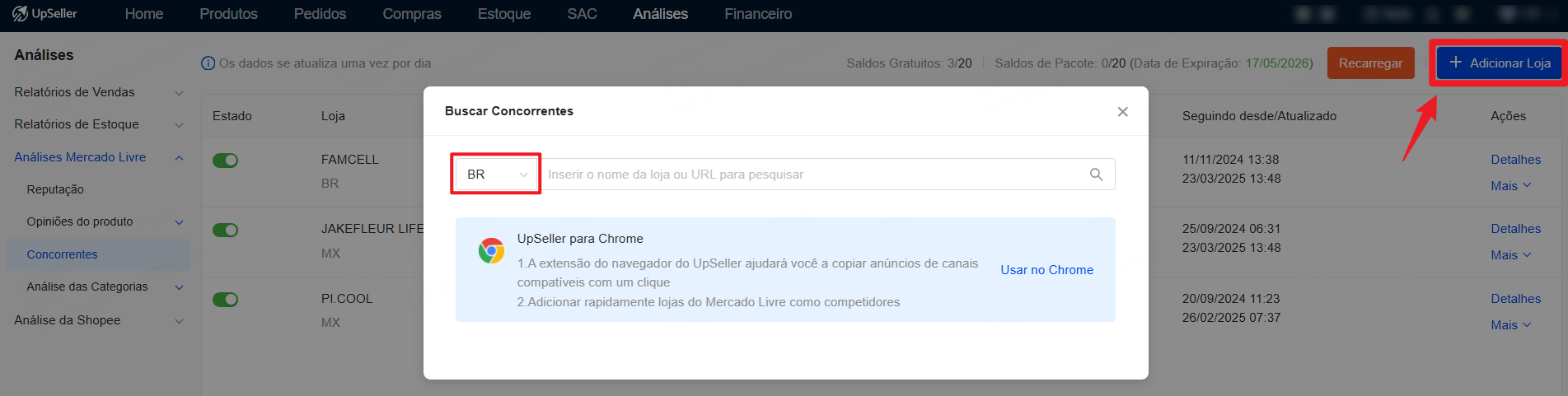
Task: Open the Financeiro menu
Action: (x=758, y=14)
